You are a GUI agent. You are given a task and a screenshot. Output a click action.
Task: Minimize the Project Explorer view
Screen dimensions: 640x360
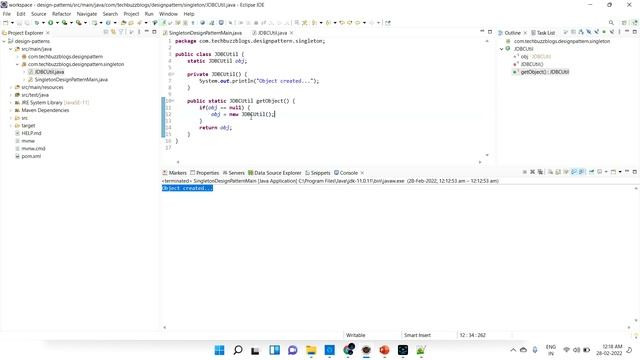point(147,31)
